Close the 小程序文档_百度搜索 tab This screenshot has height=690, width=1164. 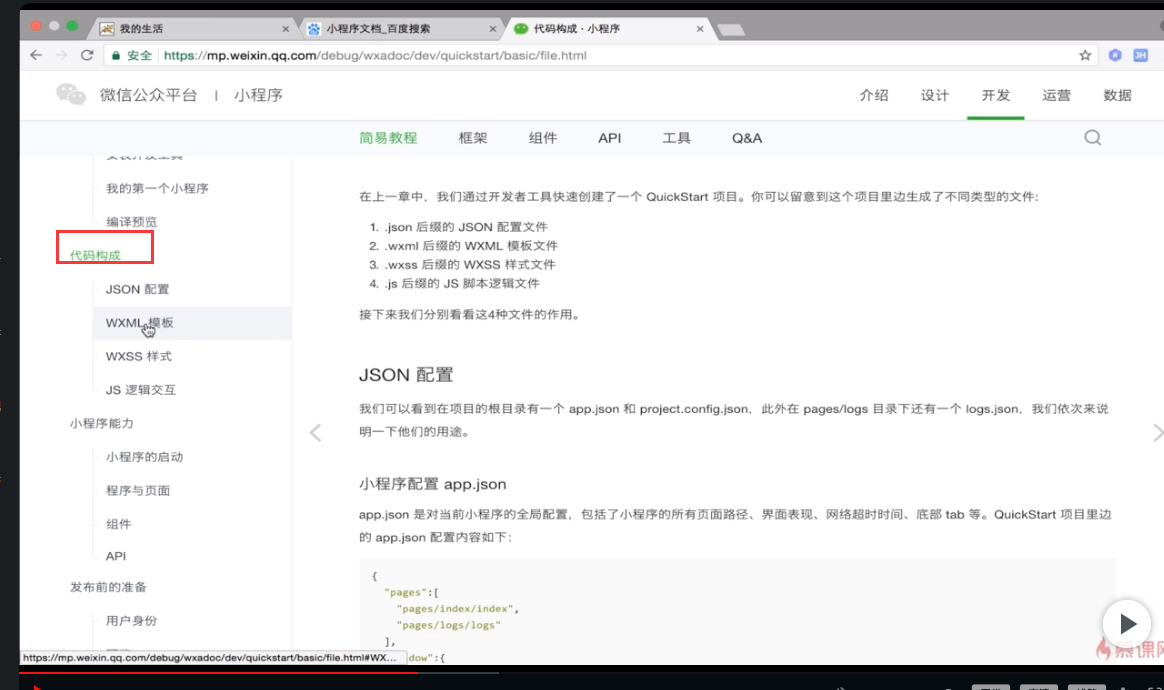[493, 29]
